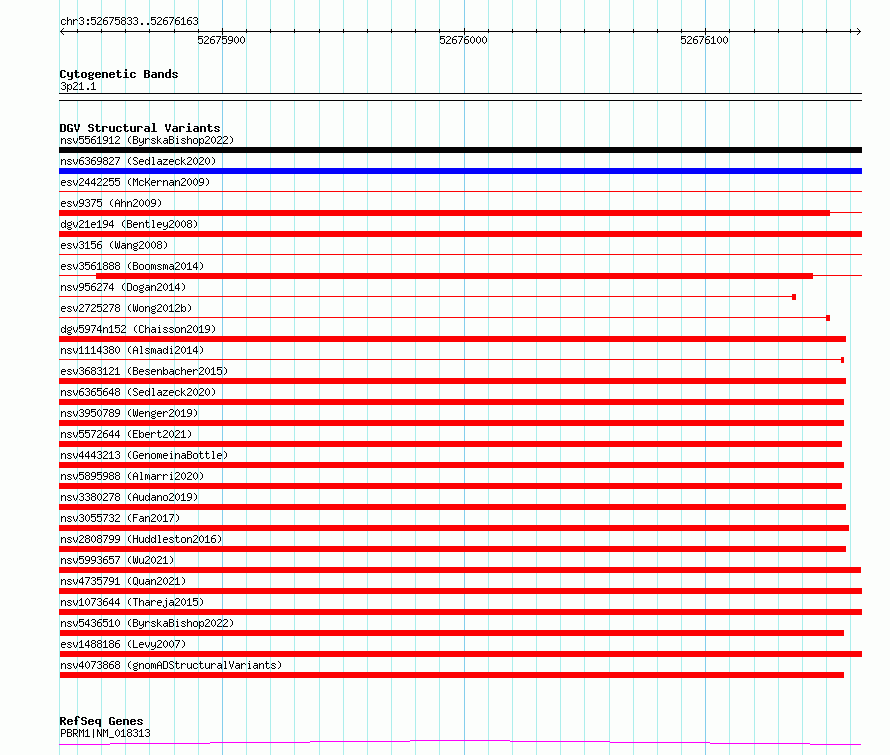Click the end marker of the nsv1114380 line
890x755 pixels.
(x=842, y=360)
